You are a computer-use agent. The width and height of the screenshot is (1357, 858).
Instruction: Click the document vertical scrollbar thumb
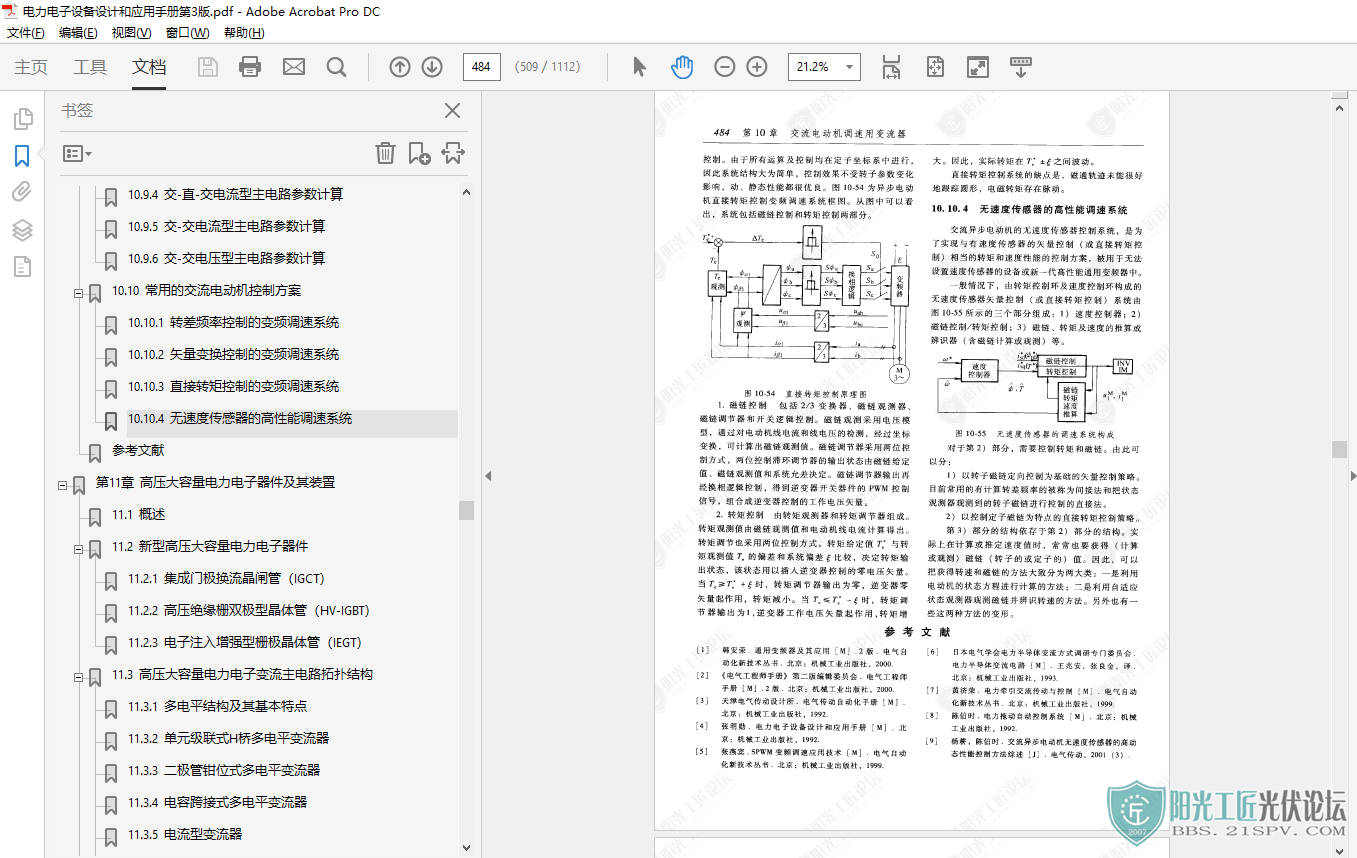[x=1339, y=450]
